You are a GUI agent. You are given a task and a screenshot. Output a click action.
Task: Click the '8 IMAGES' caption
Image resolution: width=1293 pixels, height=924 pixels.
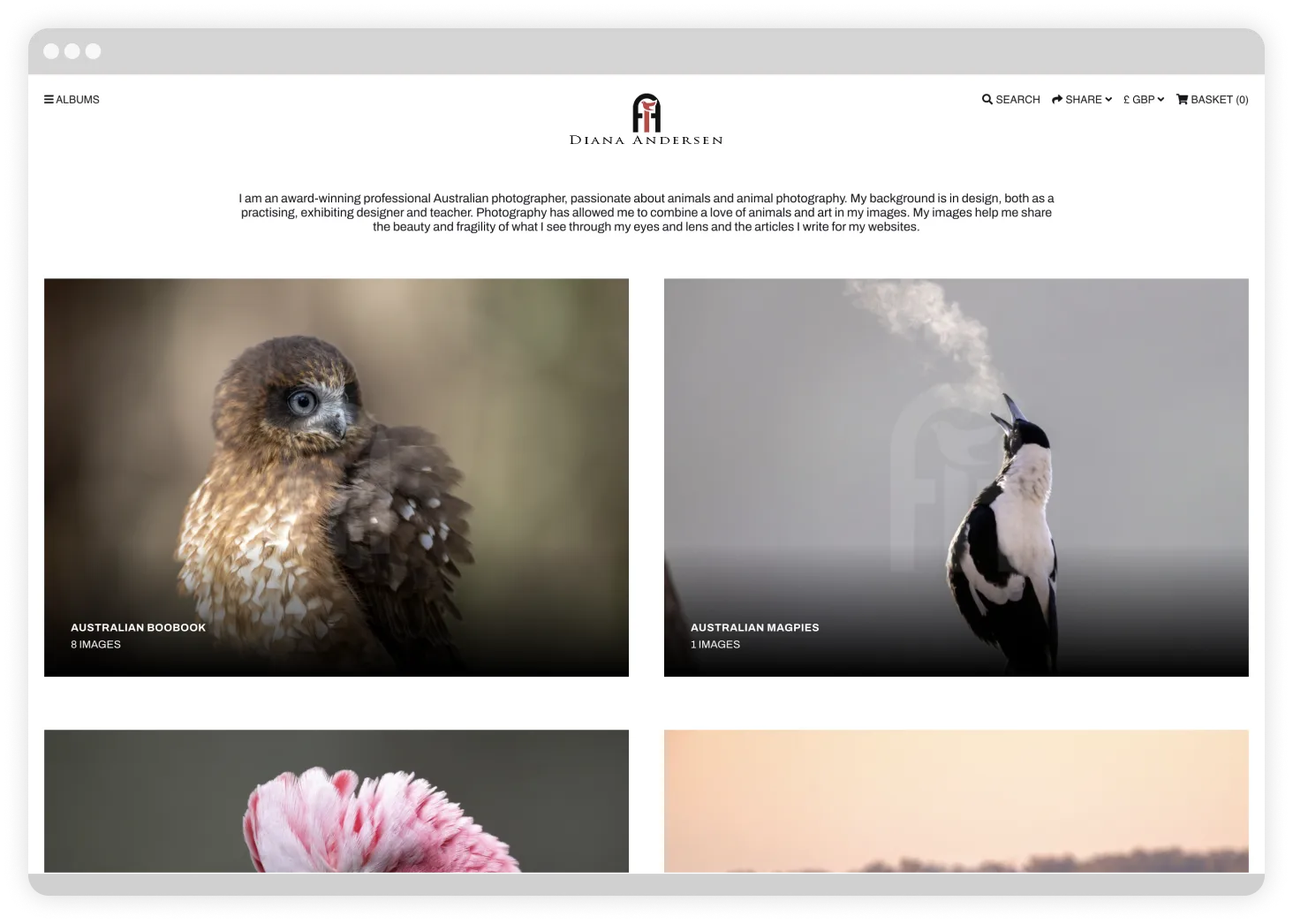[96, 645]
